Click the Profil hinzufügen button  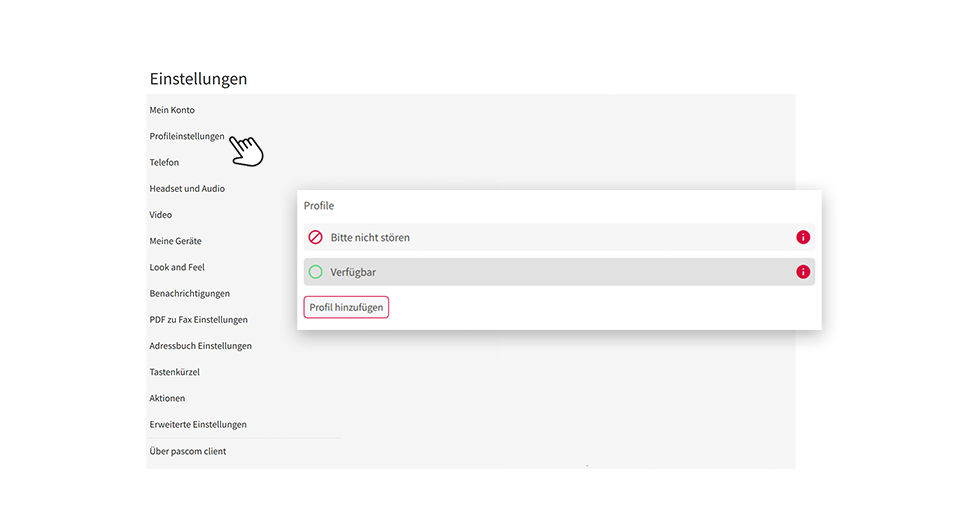[346, 307]
